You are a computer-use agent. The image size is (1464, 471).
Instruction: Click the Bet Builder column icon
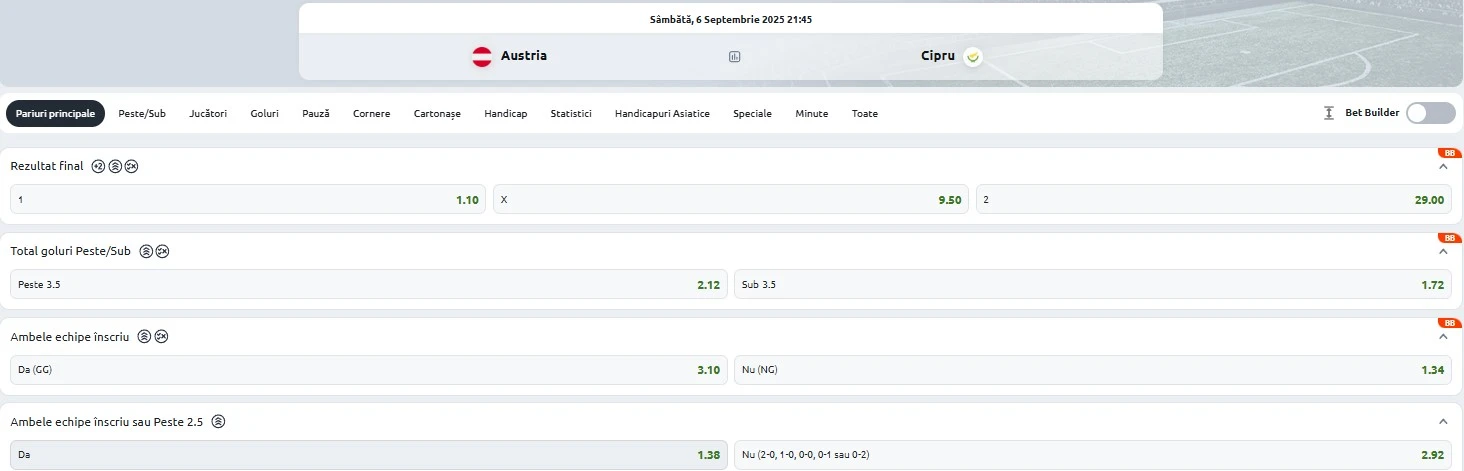pos(1329,113)
